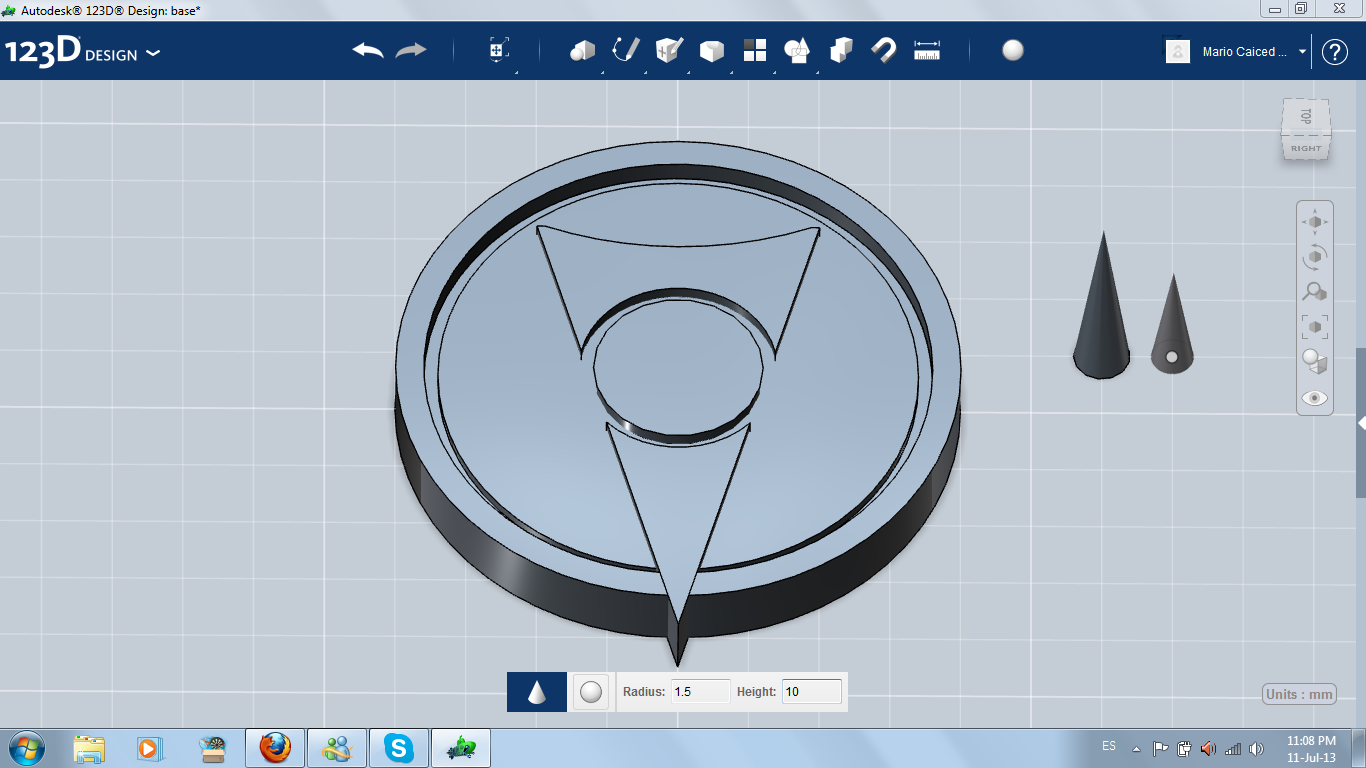This screenshot has width=1366, height=768.
Task: Select the Orbit navigation tool
Action: pyautogui.click(x=1315, y=256)
